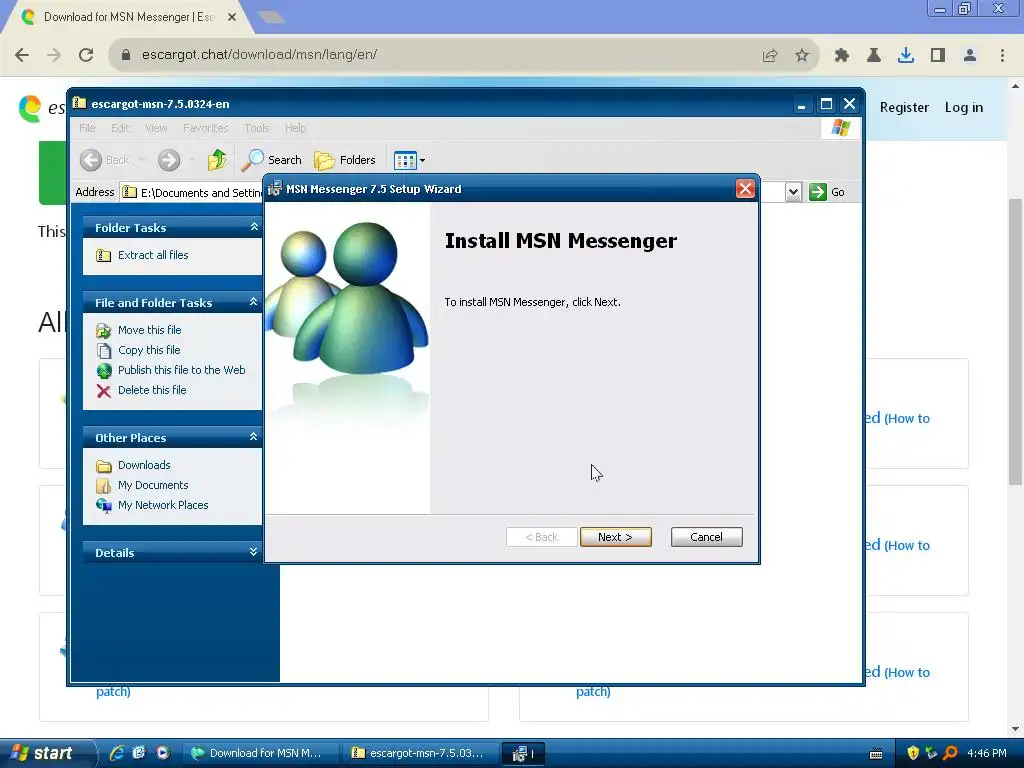The image size is (1024, 768).
Task: Open the File menu in Explorer window
Action: (x=87, y=128)
